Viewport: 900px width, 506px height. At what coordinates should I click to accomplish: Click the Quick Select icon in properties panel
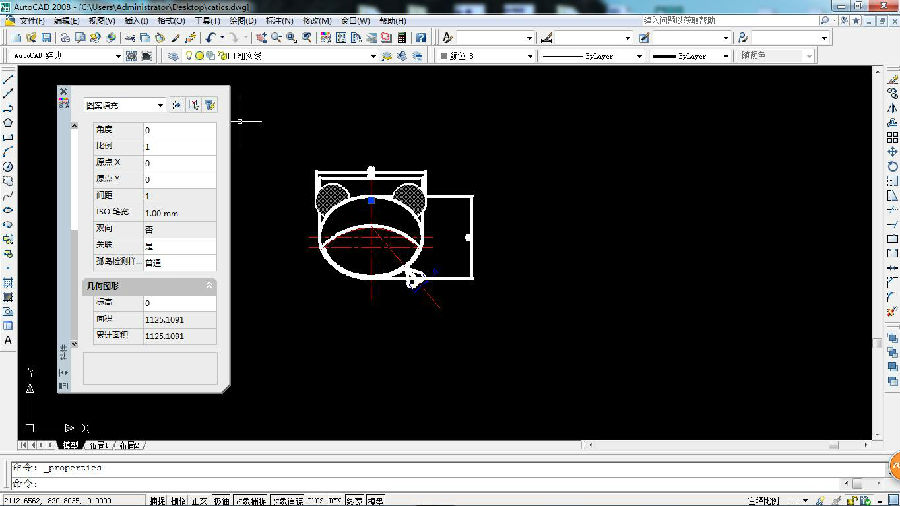point(210,104)
